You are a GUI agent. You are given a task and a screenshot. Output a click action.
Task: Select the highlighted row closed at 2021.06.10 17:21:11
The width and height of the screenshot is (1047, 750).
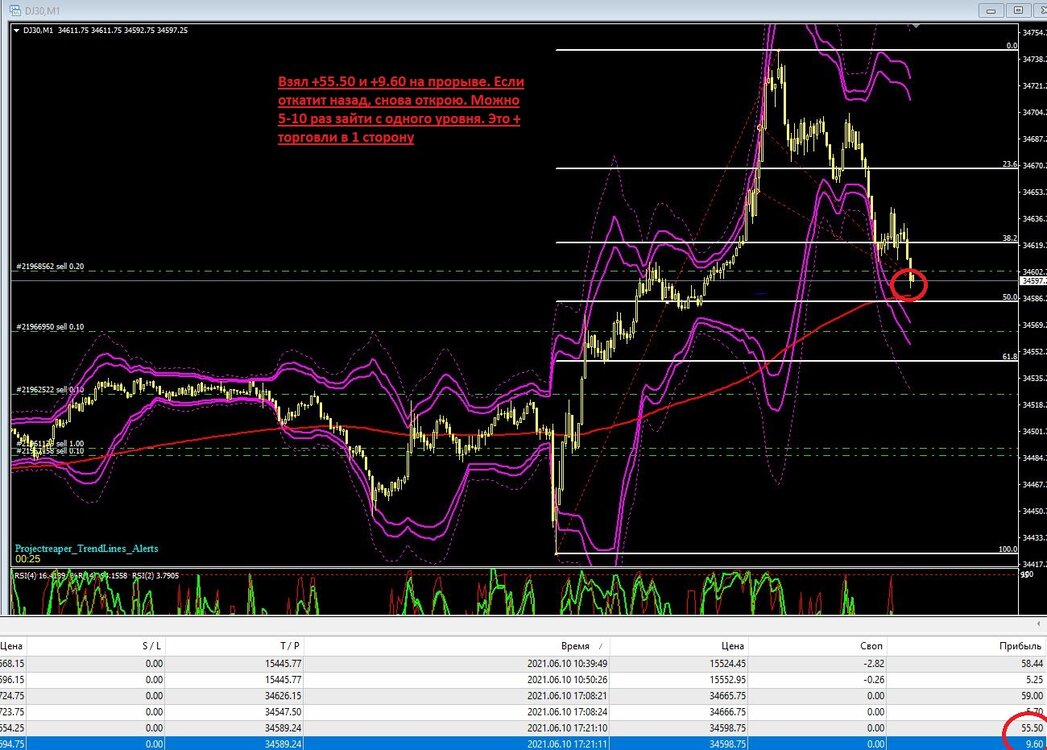pyautogui.click(x=524, y=743)
